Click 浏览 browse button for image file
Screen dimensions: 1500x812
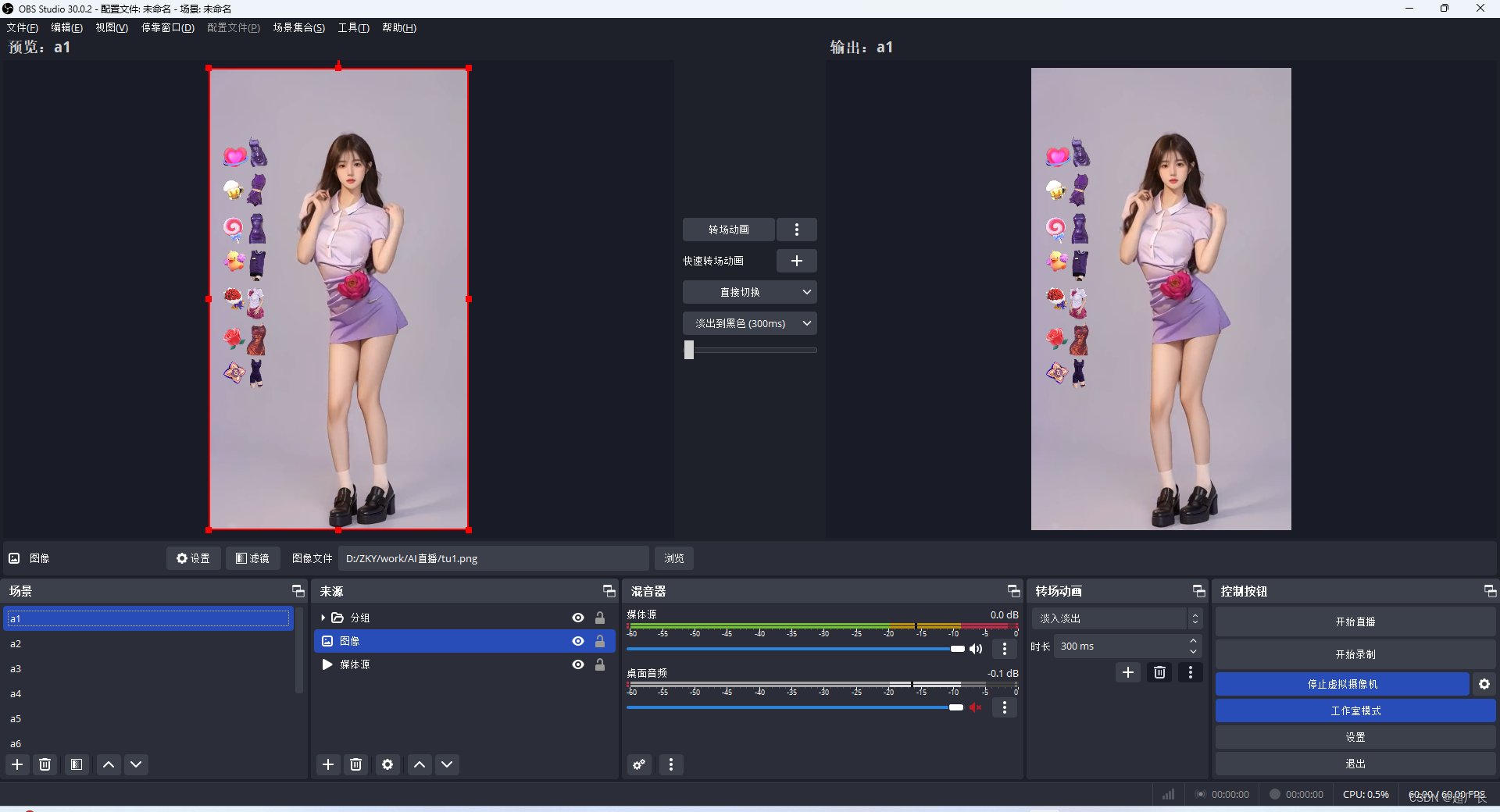point(674,558)
